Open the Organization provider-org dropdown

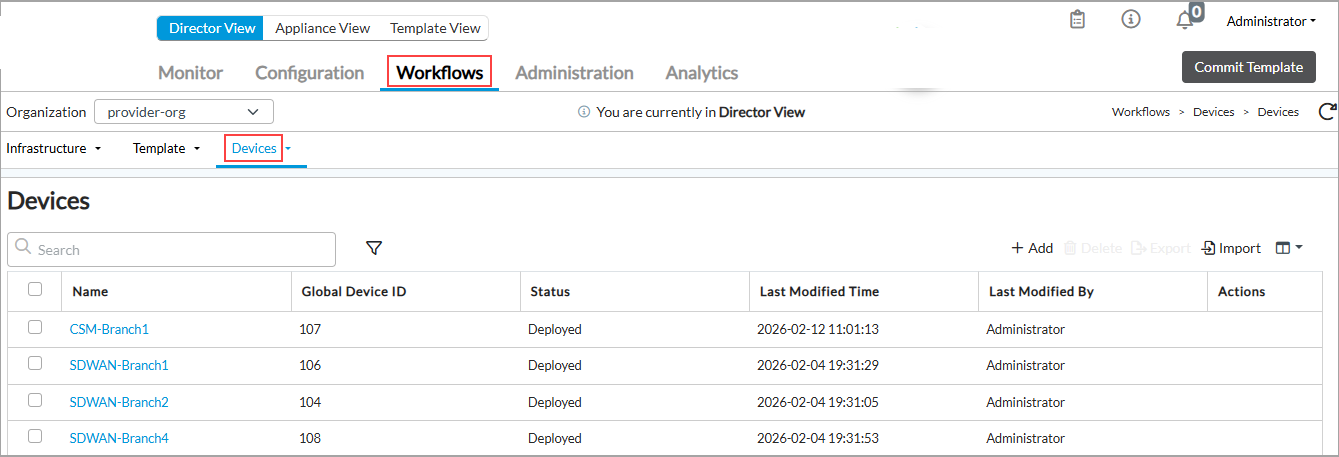click(184, 112)
